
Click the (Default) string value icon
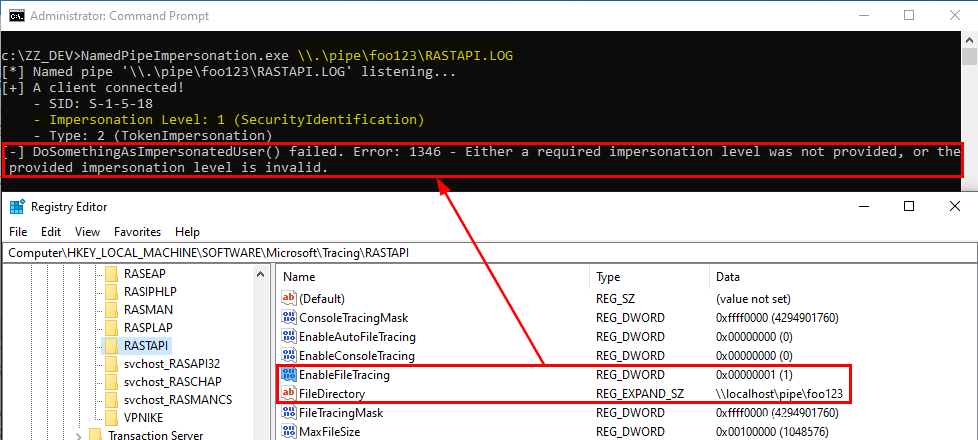click(x=289, y=298)
